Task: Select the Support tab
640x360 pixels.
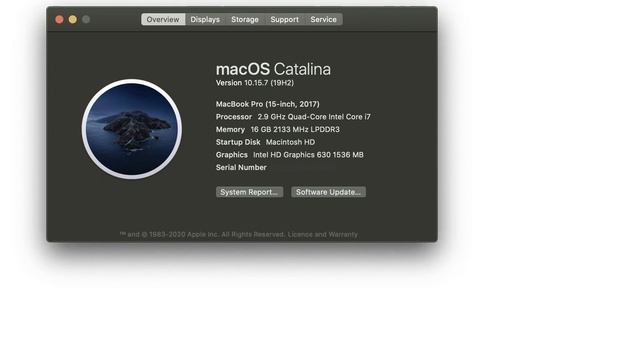Action: pos(284,19)
